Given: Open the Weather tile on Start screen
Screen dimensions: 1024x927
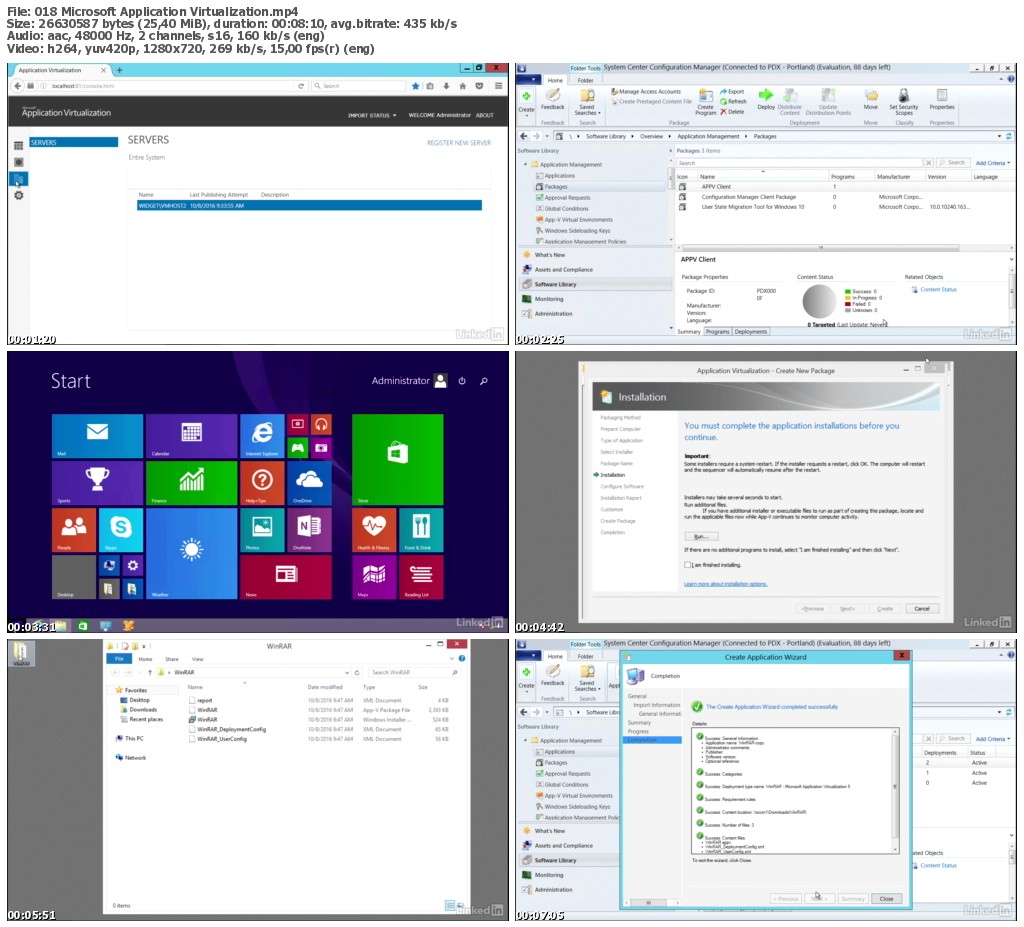Looking at the screenshot, I should tap(191, 553).
